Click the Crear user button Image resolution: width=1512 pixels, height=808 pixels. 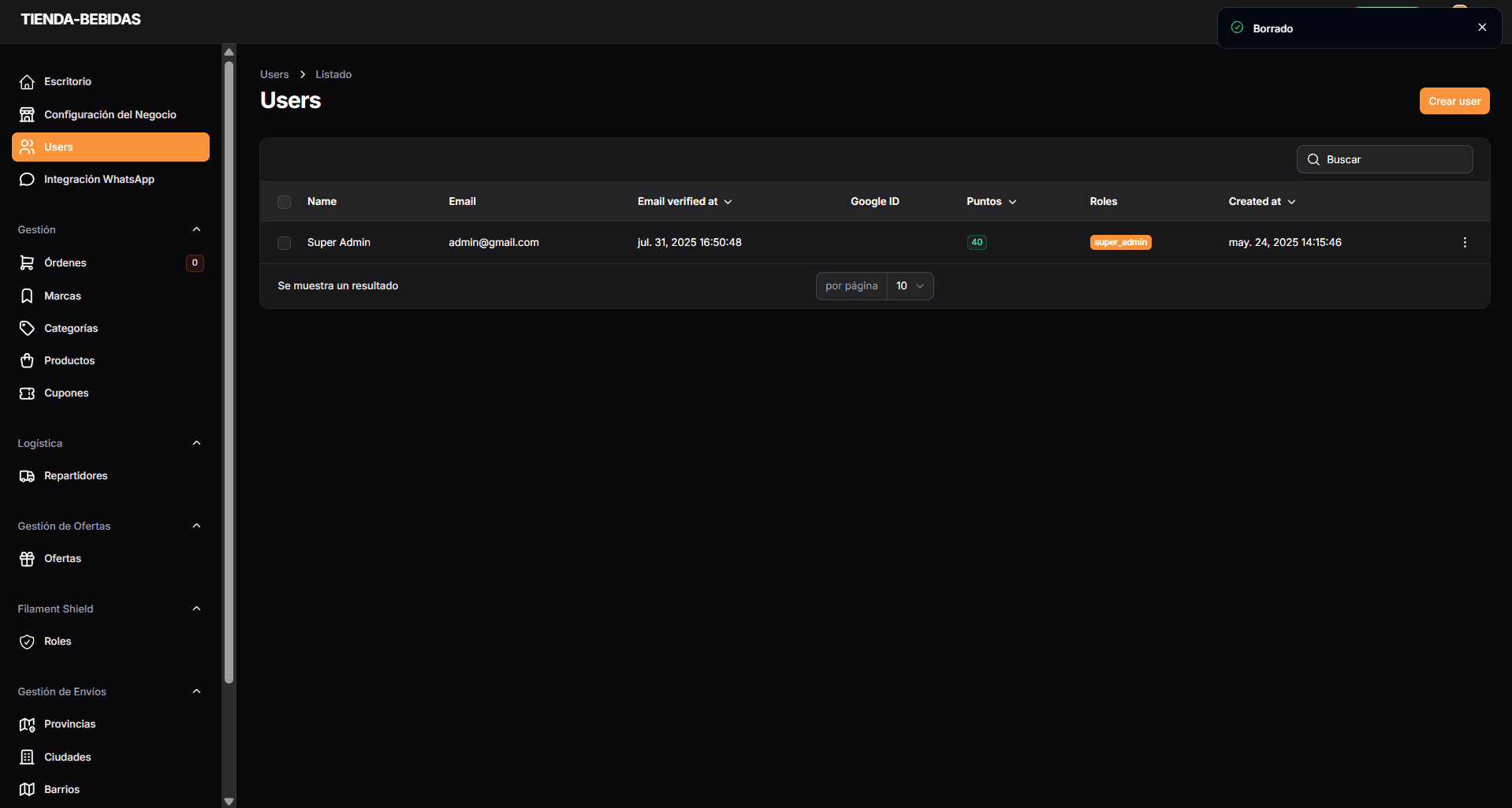[1454, 102]
